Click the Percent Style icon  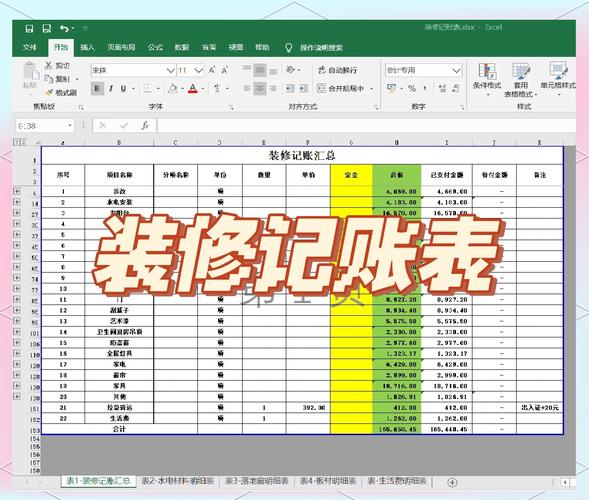tap(412, 89)
